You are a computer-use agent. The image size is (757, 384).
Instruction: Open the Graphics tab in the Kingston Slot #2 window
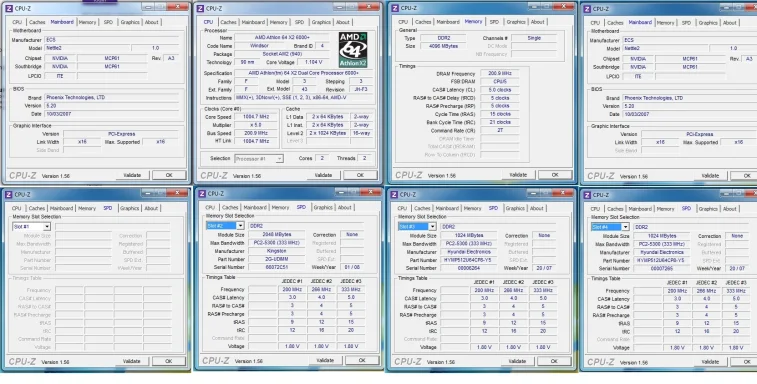coord(322,207)
